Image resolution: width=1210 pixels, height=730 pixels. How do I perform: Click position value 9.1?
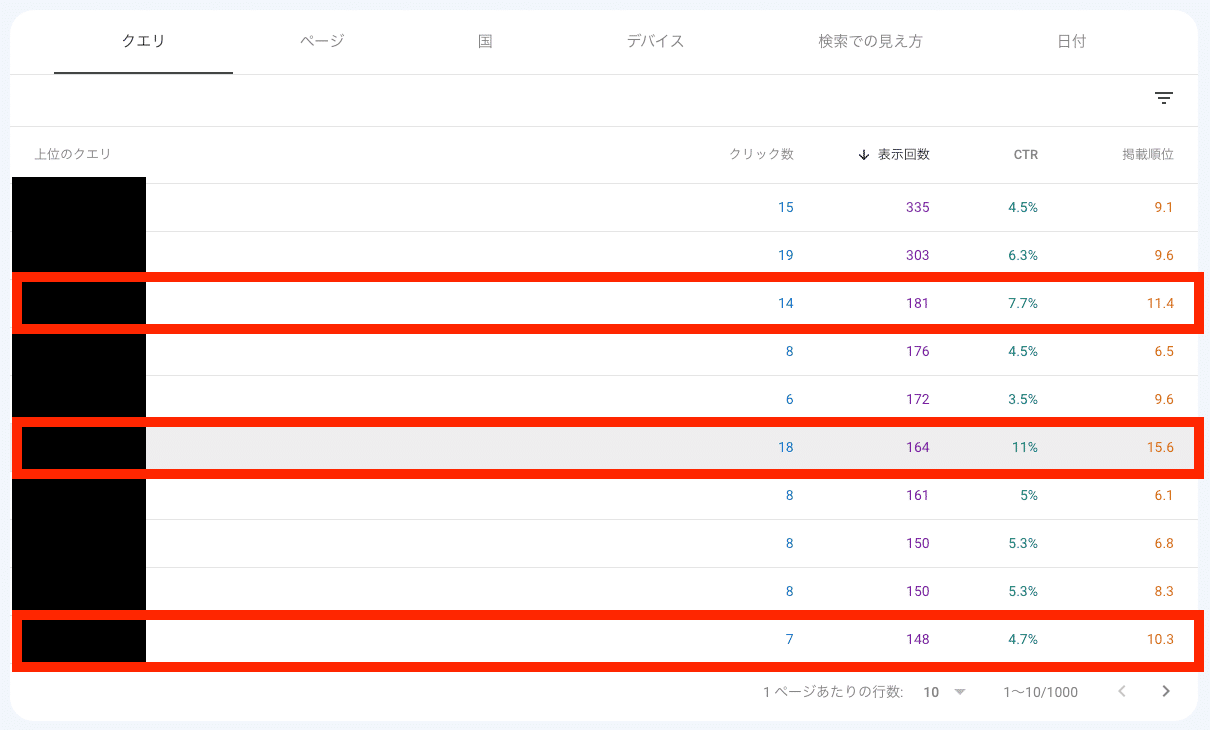coord(1164,207)
